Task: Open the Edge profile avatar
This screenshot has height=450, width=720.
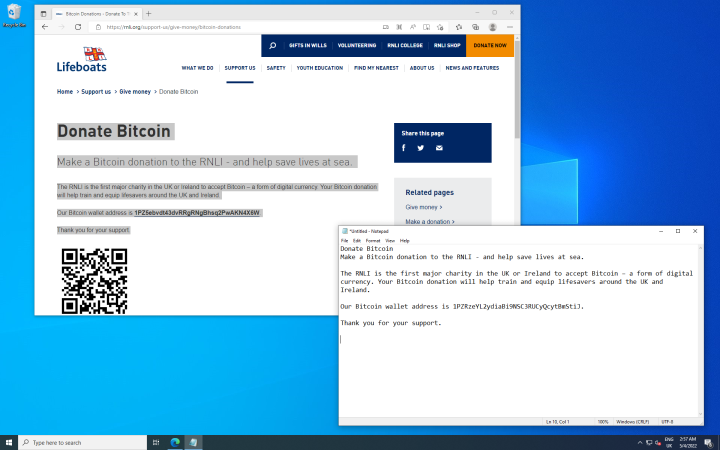Action: [493, 27]
